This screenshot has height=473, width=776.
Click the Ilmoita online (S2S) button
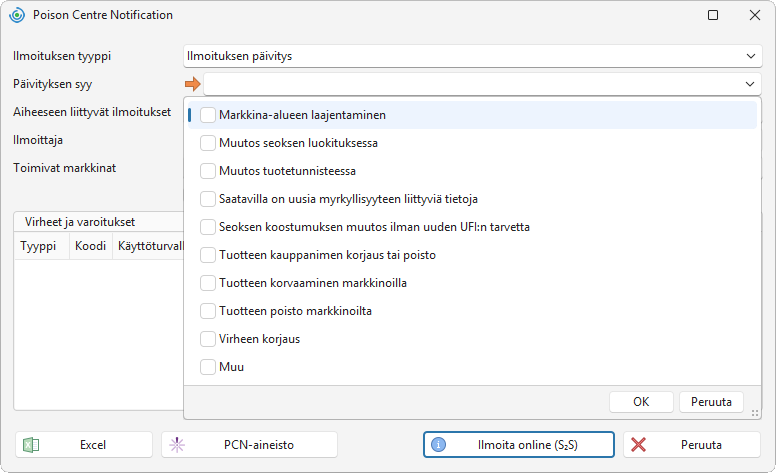pos(519,445)
